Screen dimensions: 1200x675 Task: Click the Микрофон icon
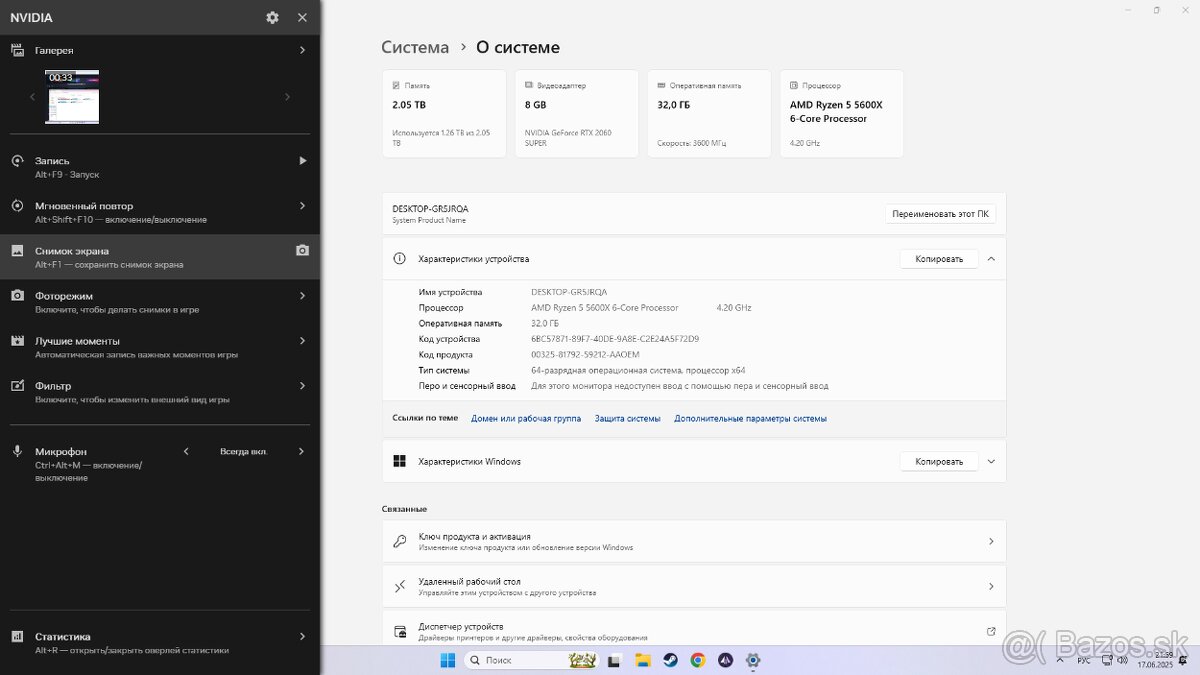click(x=17, y=451)
